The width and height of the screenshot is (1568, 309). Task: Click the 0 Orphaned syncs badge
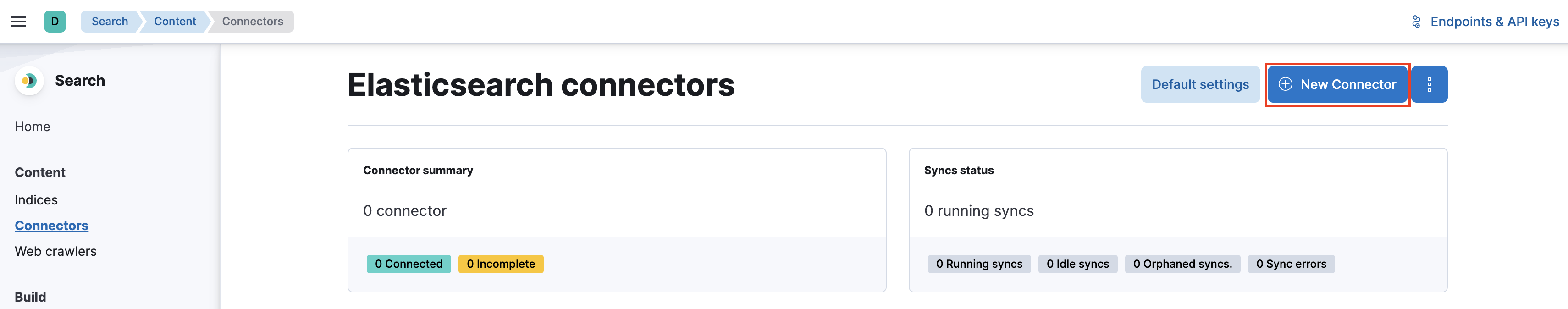click(1183, 264)
